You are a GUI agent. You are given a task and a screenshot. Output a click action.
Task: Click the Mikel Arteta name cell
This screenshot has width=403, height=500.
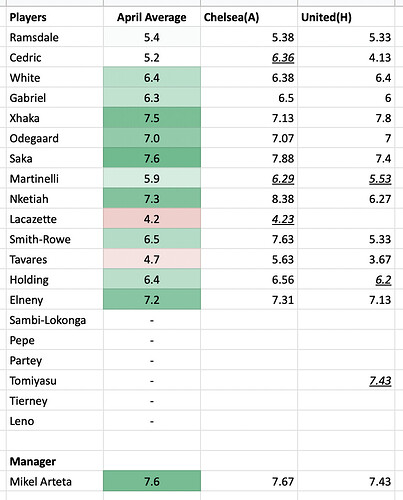[55, 482]
